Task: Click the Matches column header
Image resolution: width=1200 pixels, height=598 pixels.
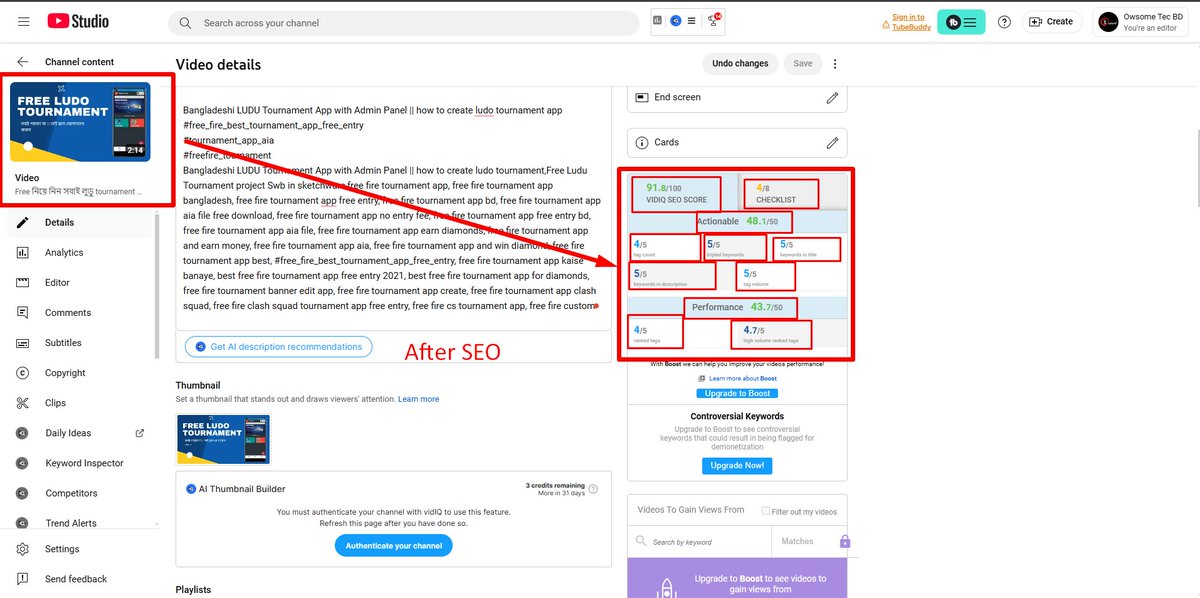Action: (797, 542)
